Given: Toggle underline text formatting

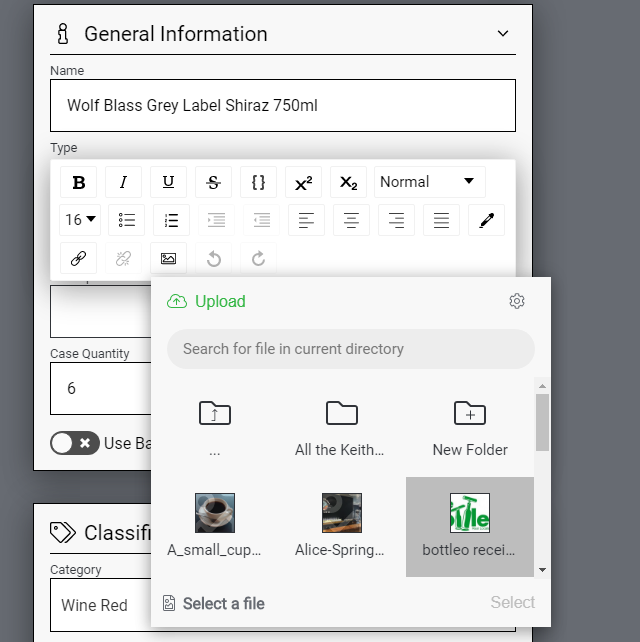Looking at the screenshot, I should tap(168, 182).
